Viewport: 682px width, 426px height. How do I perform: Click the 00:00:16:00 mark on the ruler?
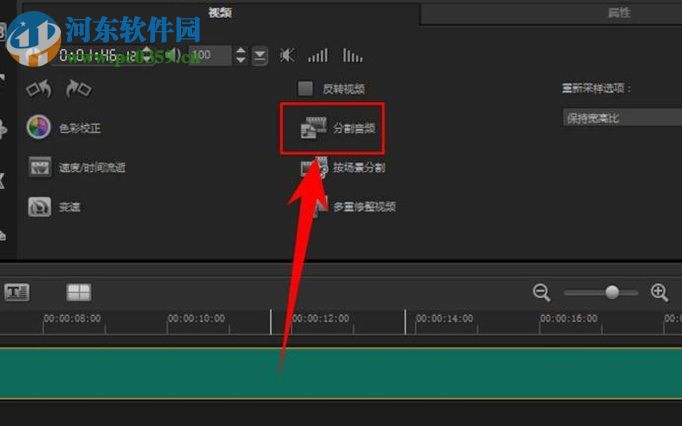point(568,319)
